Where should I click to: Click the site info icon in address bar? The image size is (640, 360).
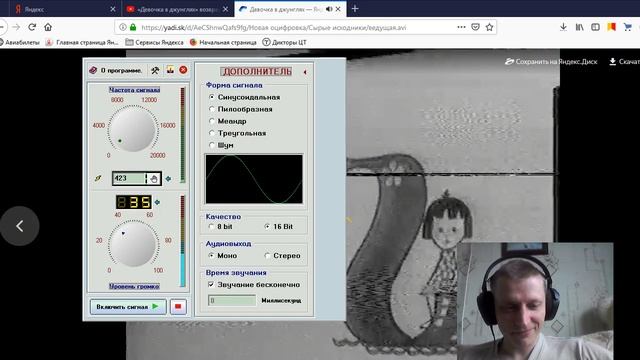123,27
